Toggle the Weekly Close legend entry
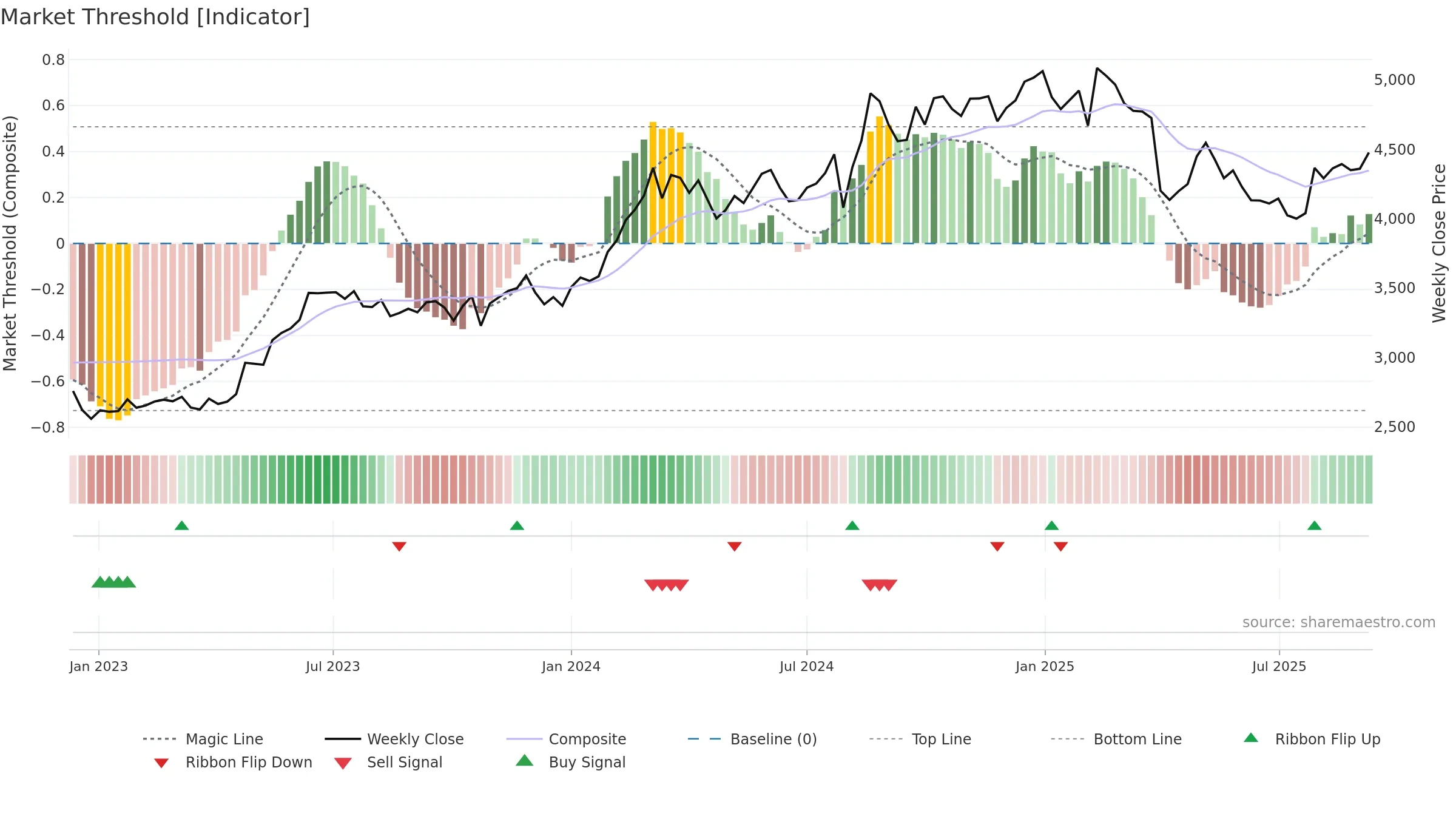1456x819 pixels. 394,739
